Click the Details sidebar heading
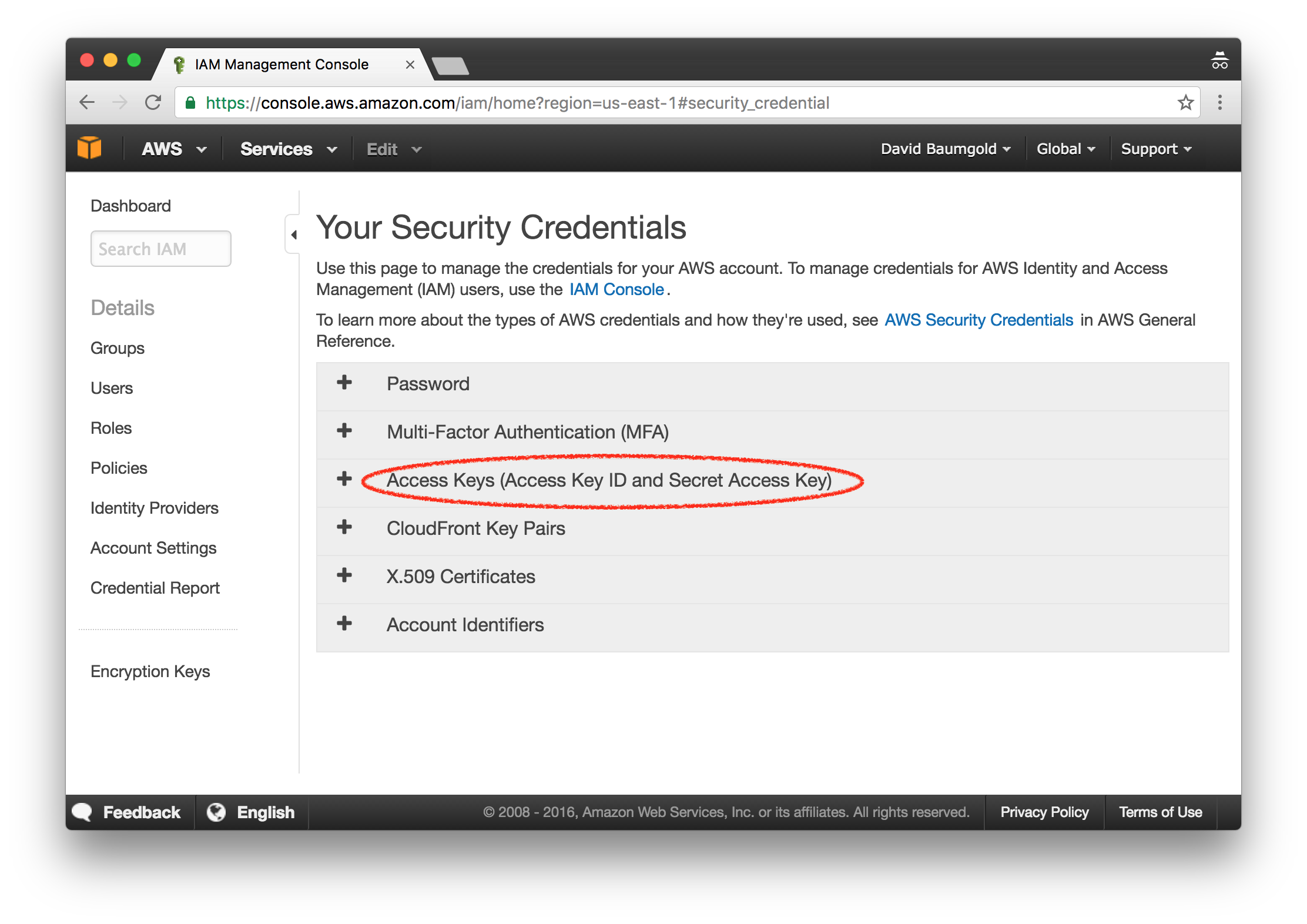The image size is (1307, 924). 122,307
